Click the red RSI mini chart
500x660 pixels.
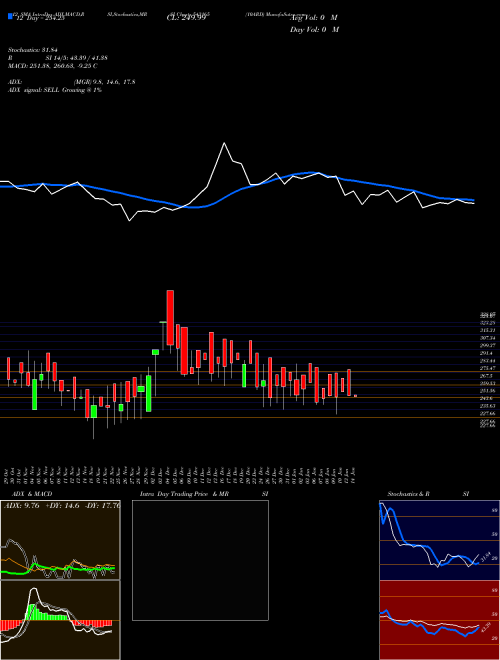(439, 620)
